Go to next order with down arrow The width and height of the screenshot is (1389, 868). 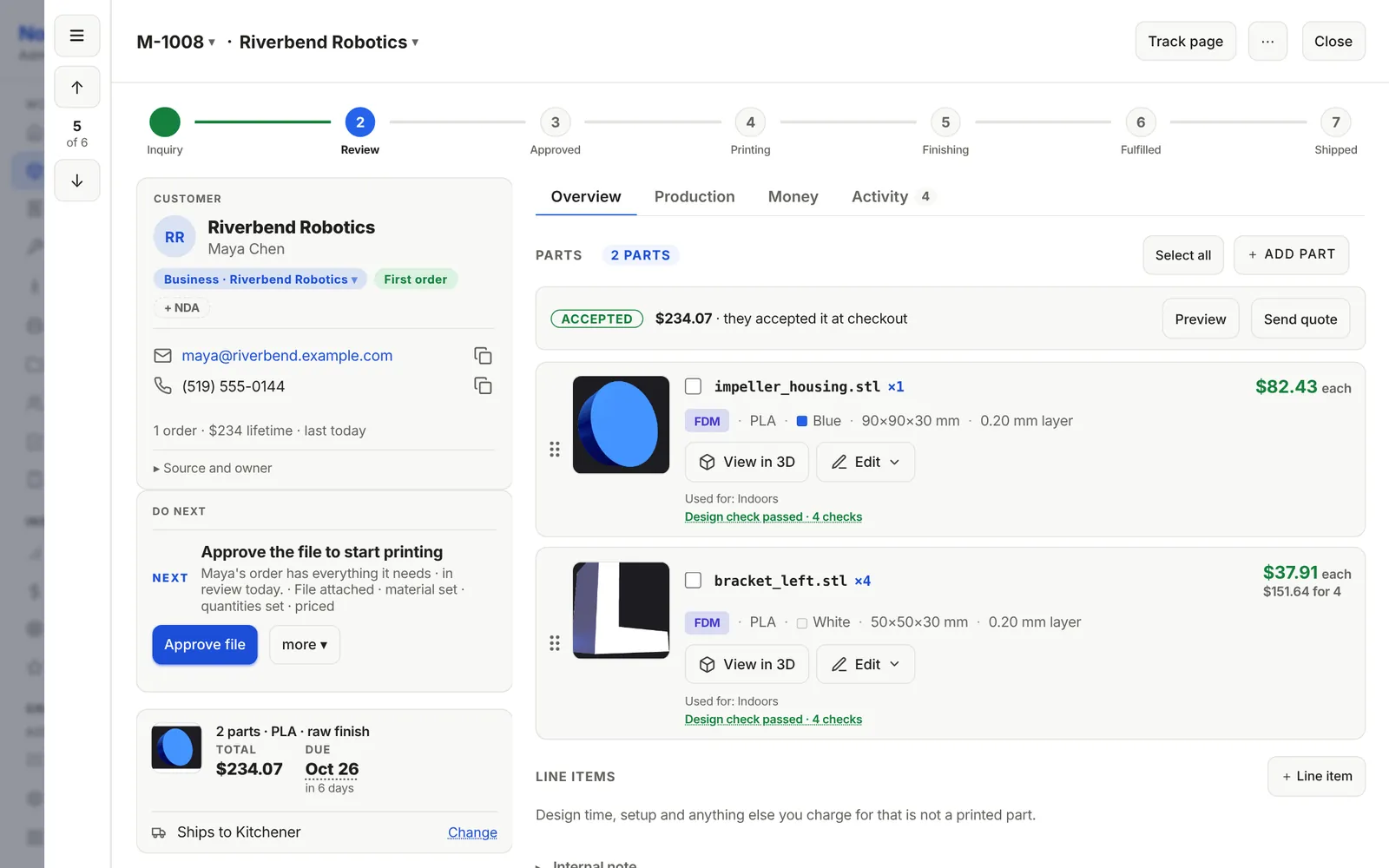(x=77, y=181)
